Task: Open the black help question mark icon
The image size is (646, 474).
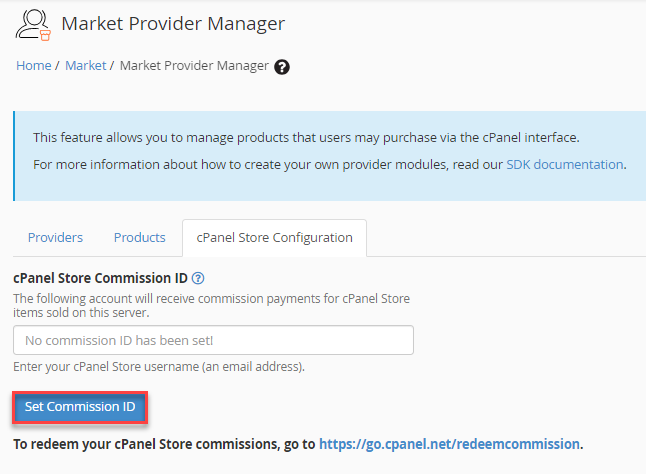Action: (282, 67)
